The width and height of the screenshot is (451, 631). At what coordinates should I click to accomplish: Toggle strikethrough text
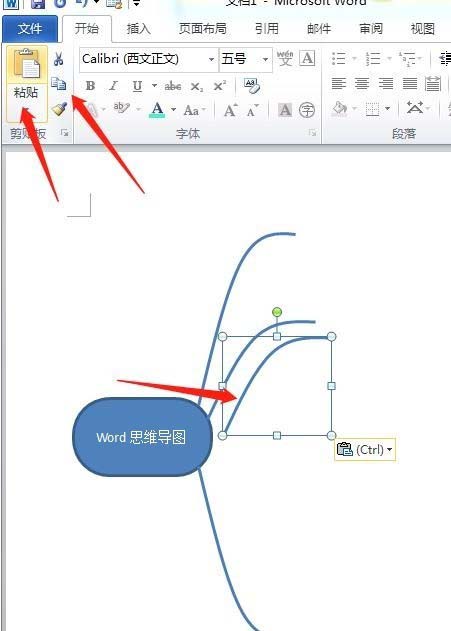pyautogui.click(x=173, y=86)
